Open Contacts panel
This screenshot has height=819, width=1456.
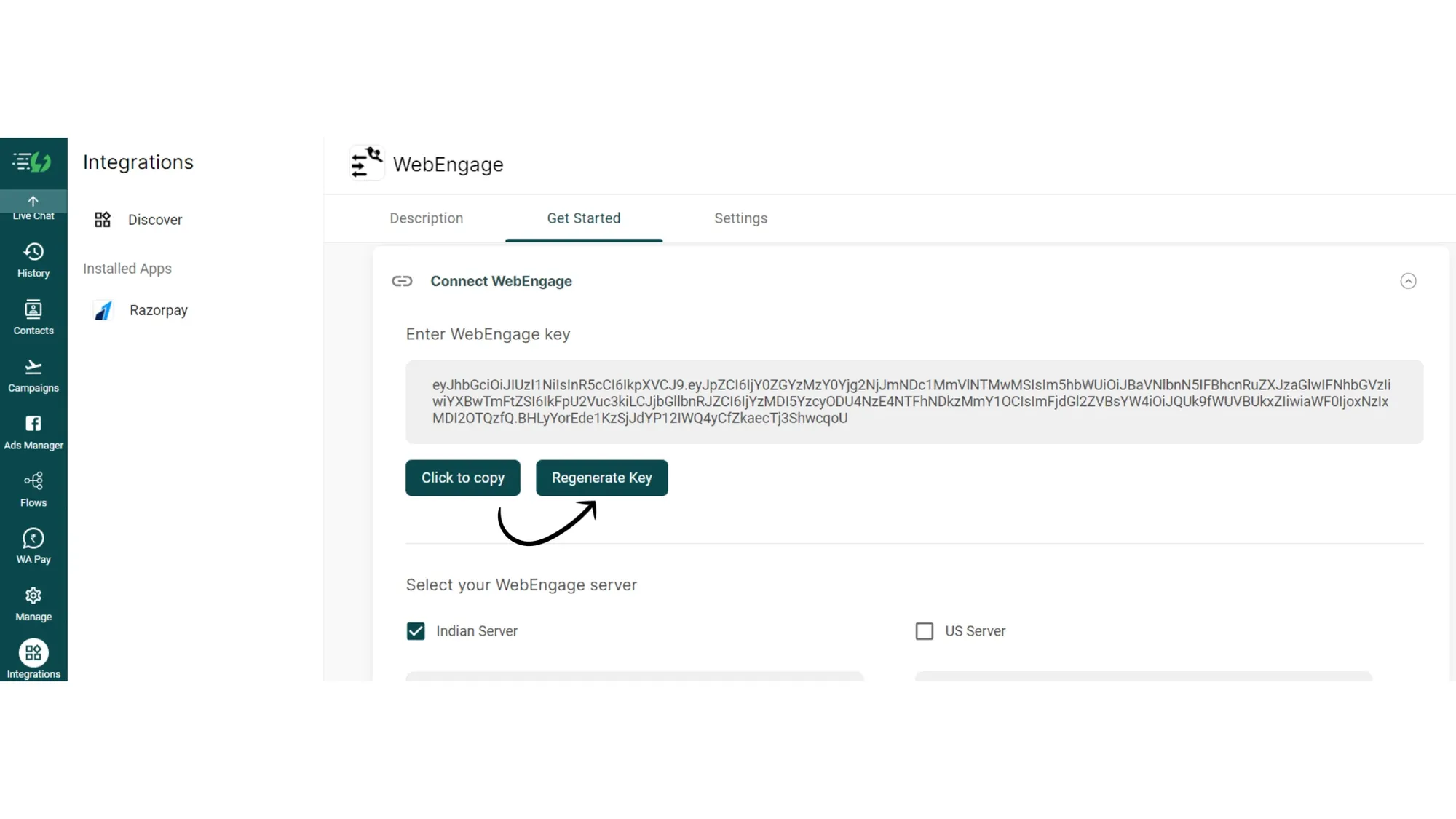coord(33,317)
